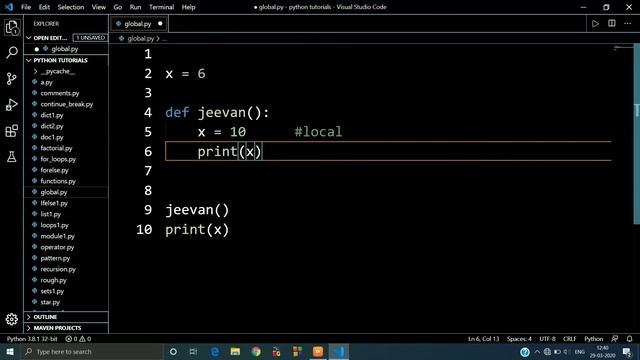Click the feedback icon in status bar

click(x=614, y=339)
